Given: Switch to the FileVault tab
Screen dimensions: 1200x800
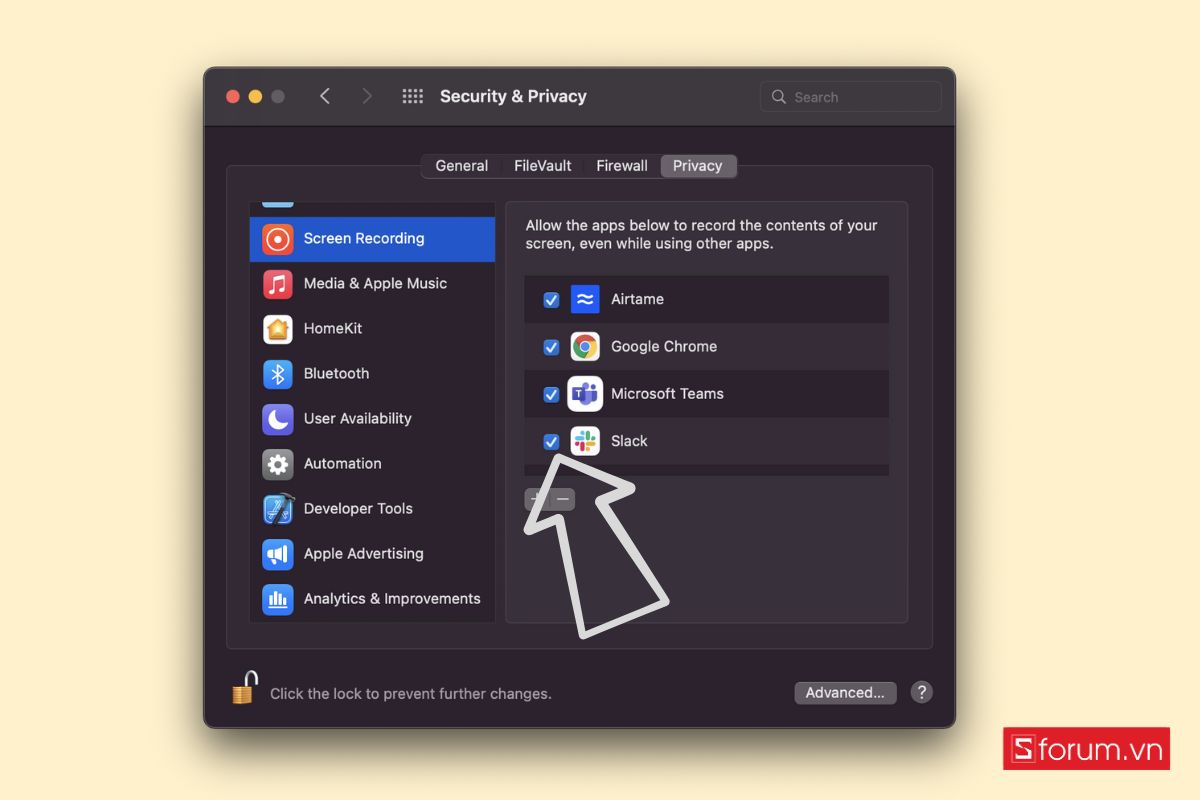Looking at the screenshot, I should (543, 166).
